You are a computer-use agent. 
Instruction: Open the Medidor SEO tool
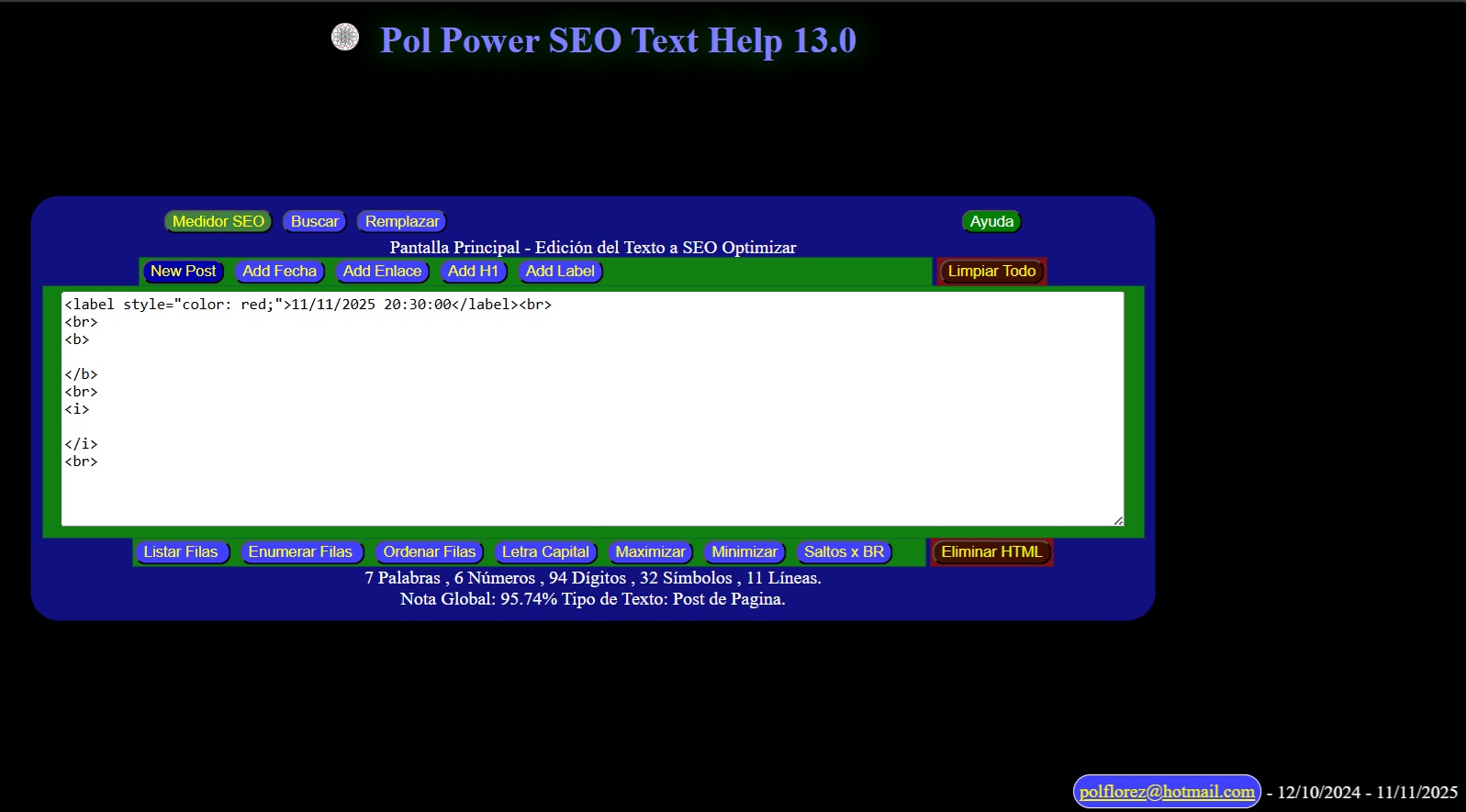(x=218, y=221)
